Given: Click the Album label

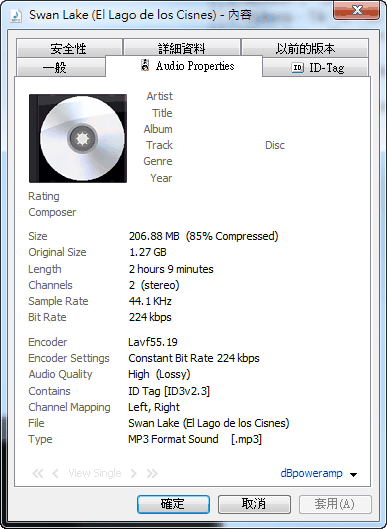Looking at the screenshot, I should coord(158,129).
